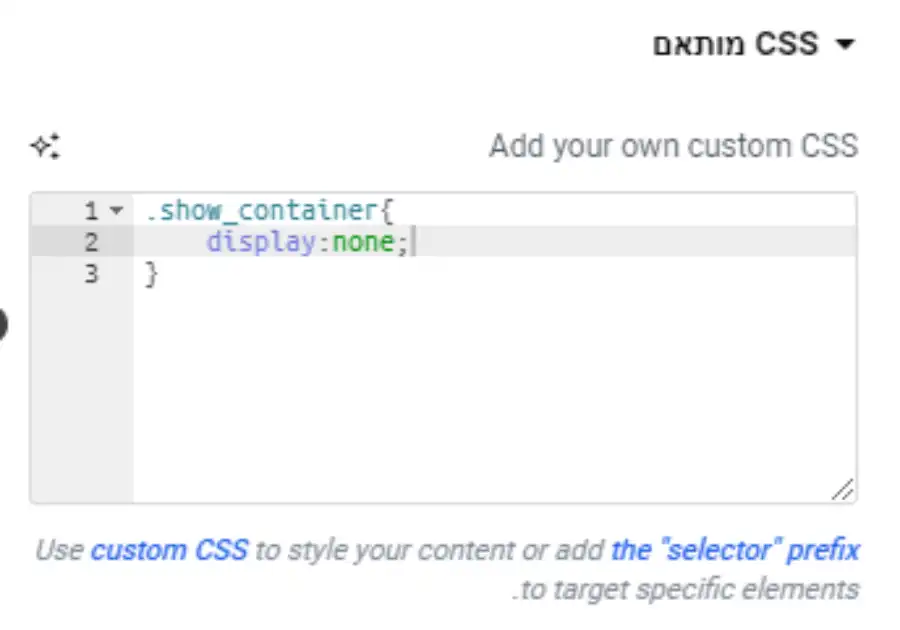Click the semicolon ending line 2

click(402, 243)
